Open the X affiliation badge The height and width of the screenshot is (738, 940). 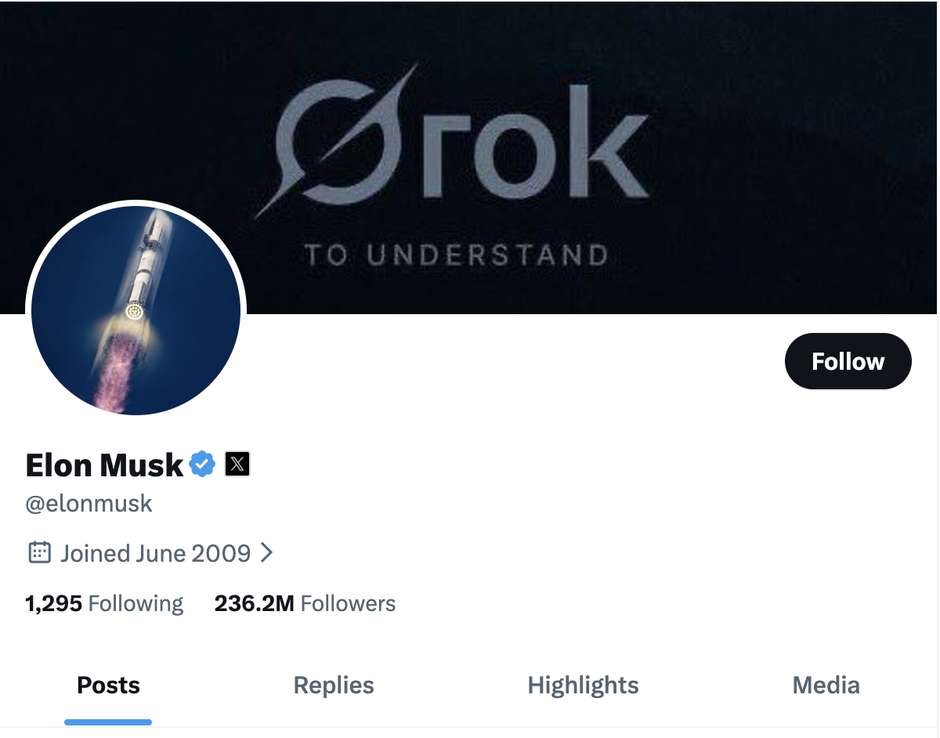(237, 464)
